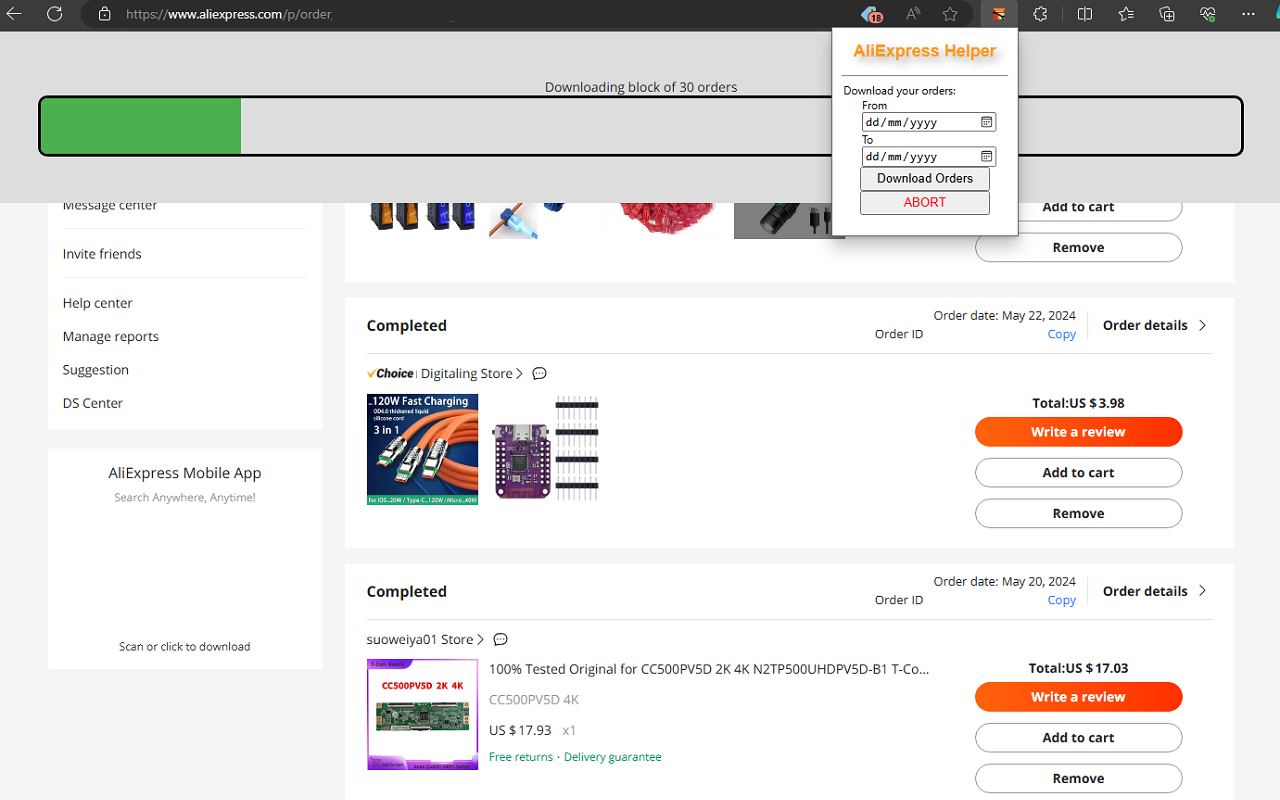Image resolution: width=1280 pixels, height=800 pixels.
Task: Click Scan or click to download text
Action: coord(185,647)
